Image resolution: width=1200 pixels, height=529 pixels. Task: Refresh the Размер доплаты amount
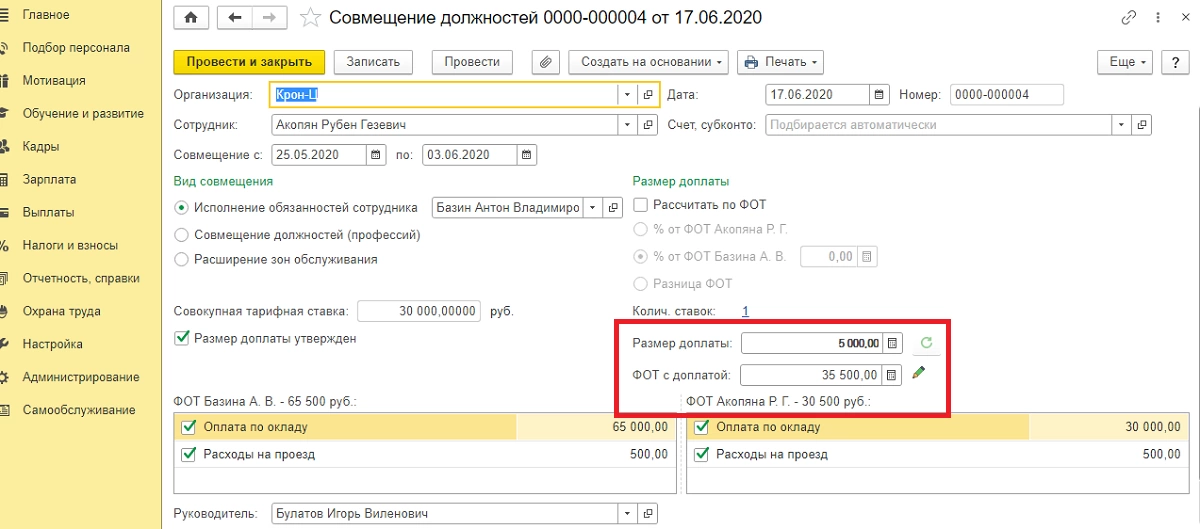[927, 343]
